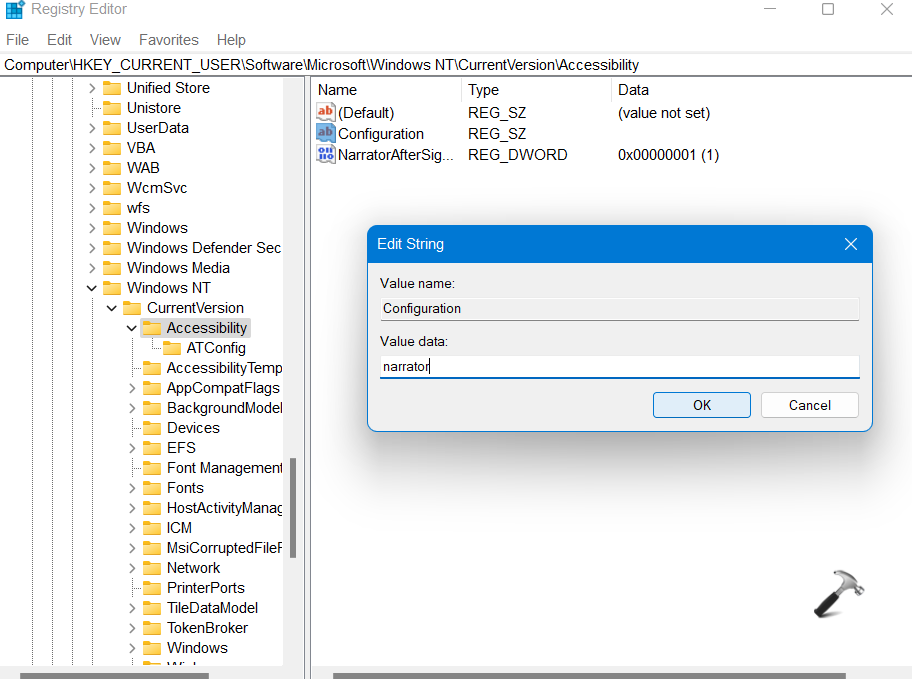This screenshot has width=912, height=679.
Task: Collapse the Accessibility key
Action: click(131, 328)
